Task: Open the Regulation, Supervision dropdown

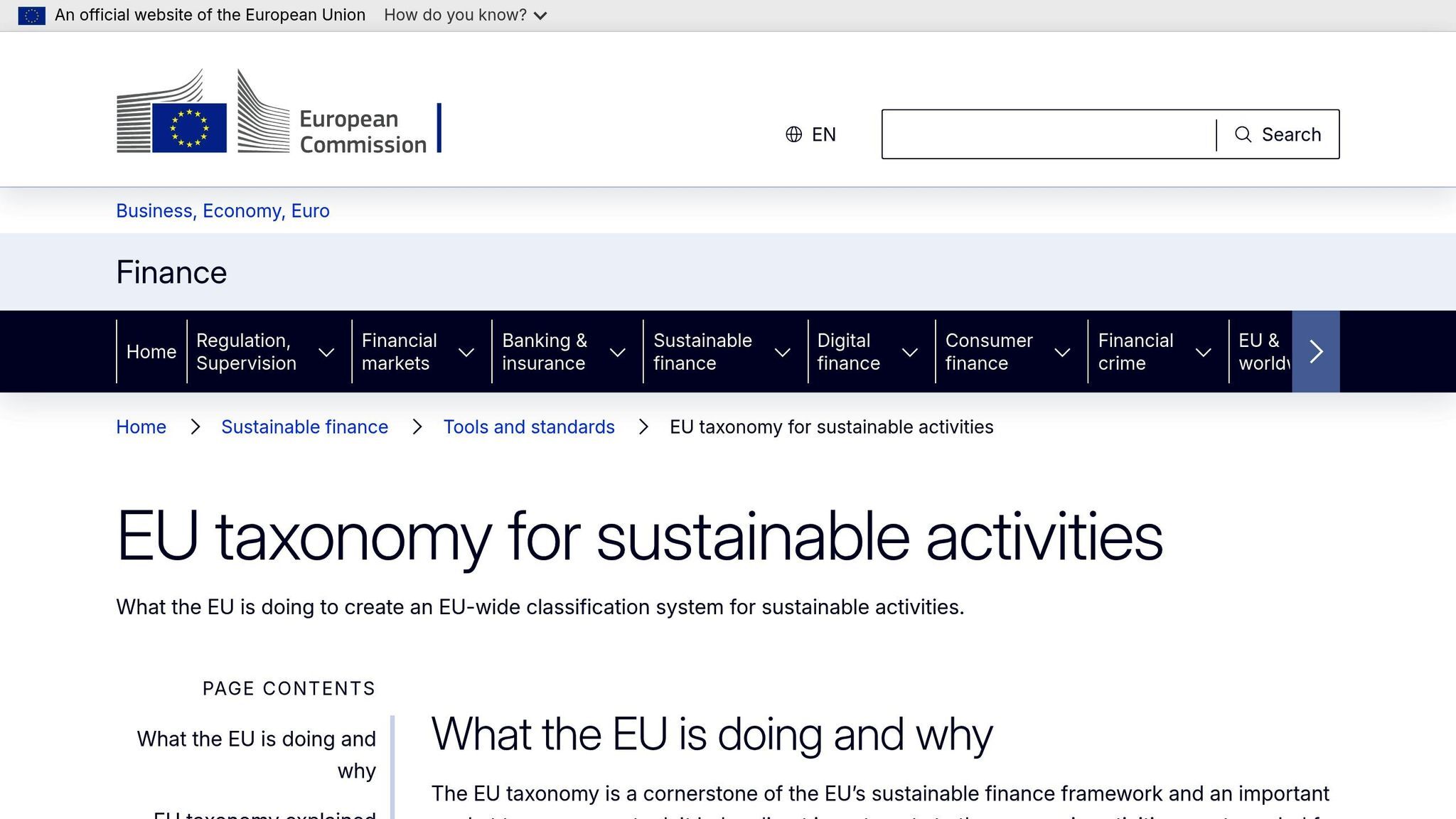Action: (326, 353)
